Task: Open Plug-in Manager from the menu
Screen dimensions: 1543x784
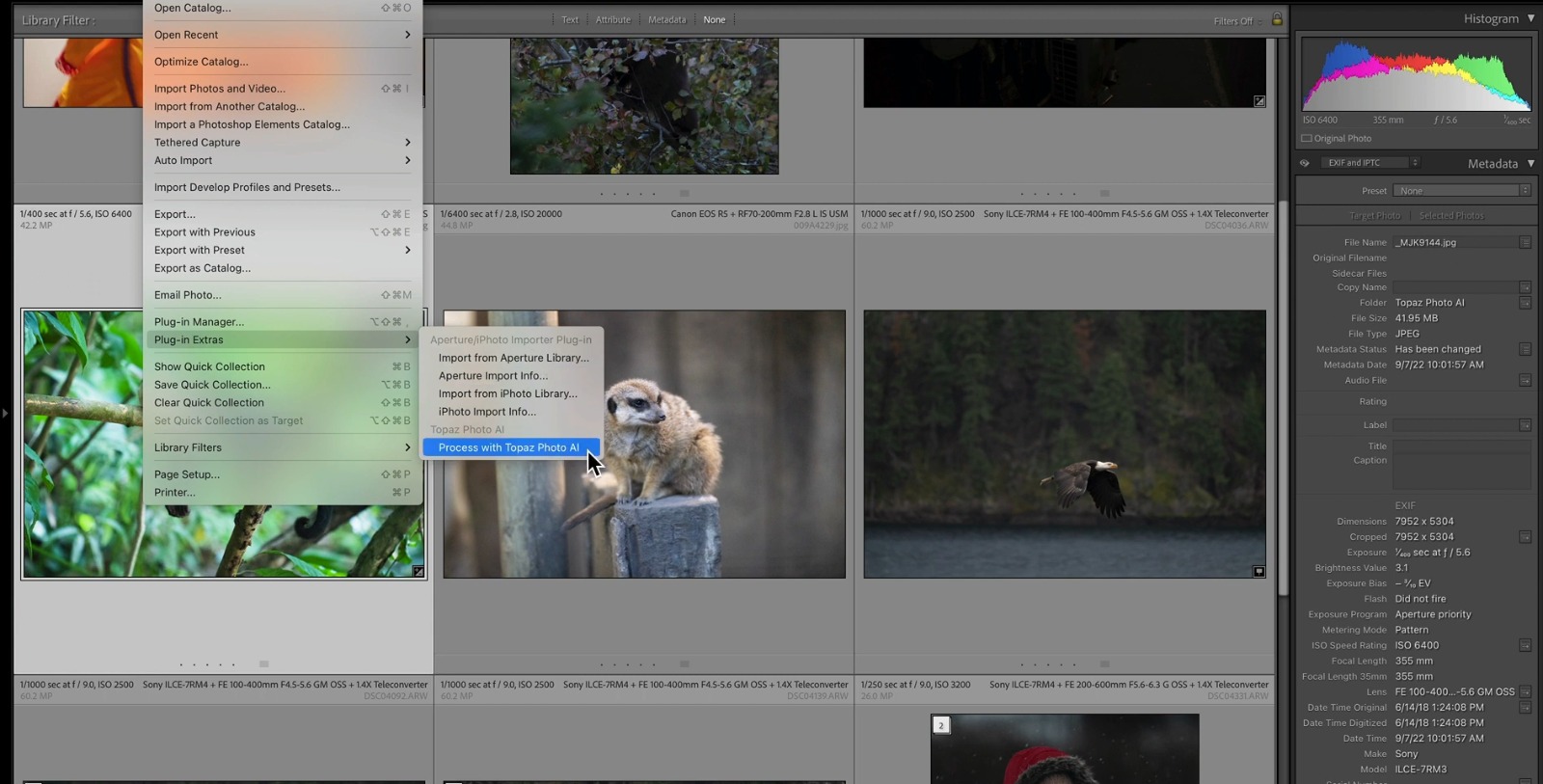Action: 282,322
